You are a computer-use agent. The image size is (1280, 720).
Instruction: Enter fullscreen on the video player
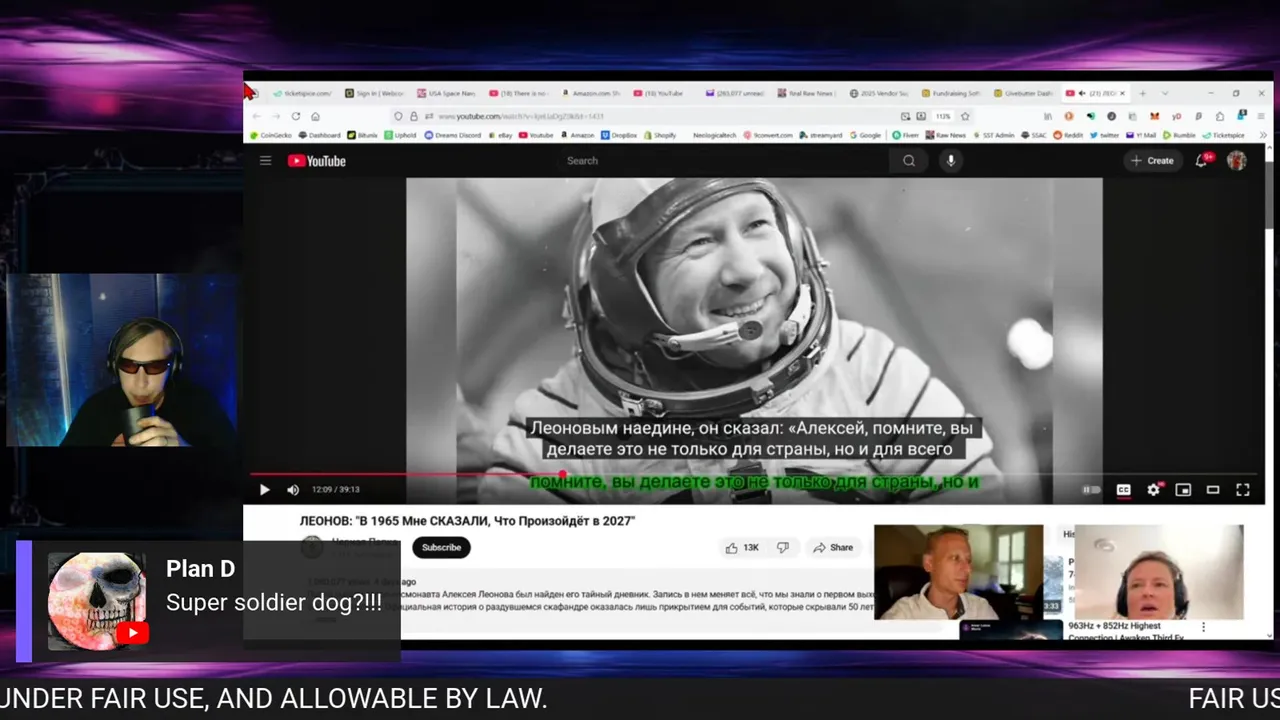coord(1243,490)
